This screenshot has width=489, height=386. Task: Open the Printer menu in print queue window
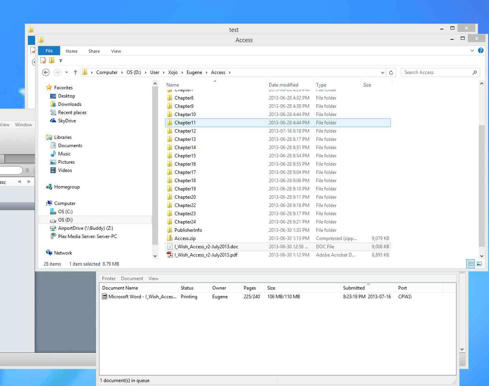coord(108,278)
